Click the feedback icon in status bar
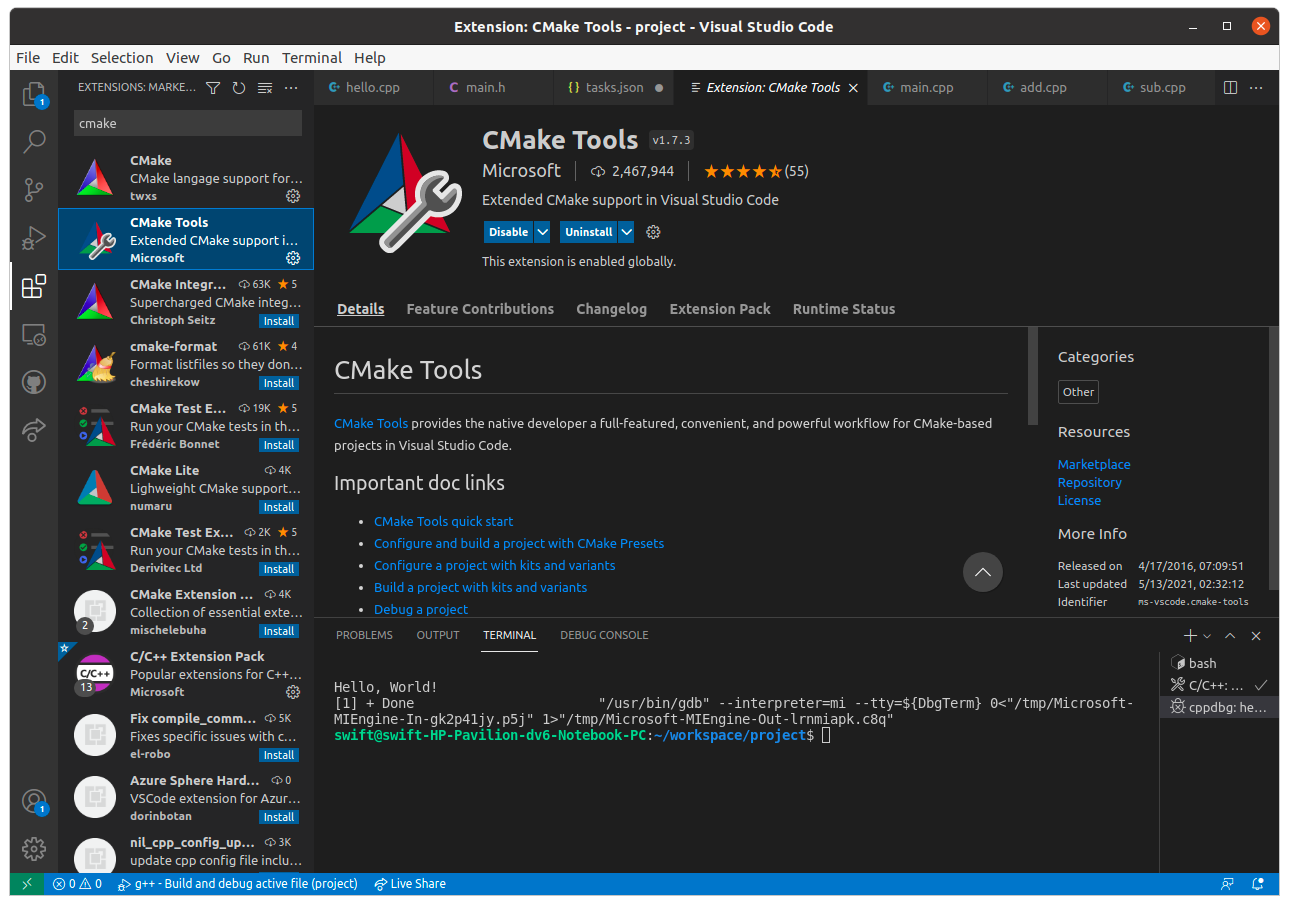This screenshot has width=1289, height=905. tap(1228, 884)
